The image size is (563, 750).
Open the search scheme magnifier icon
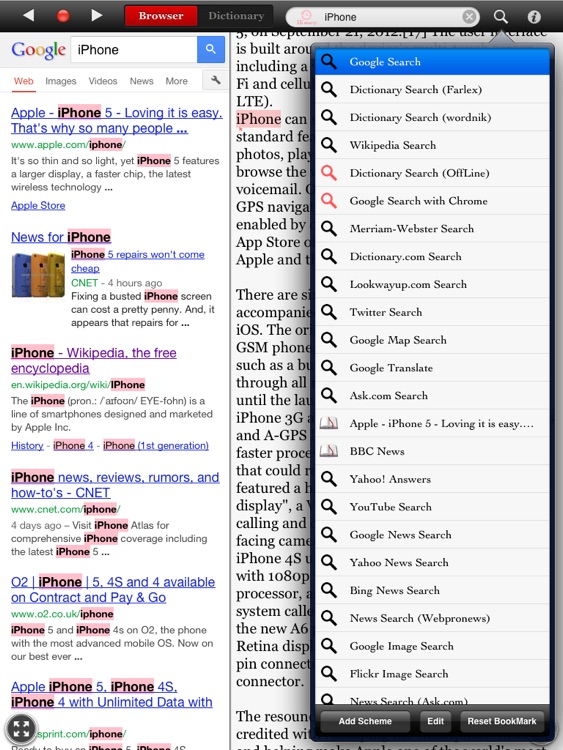click(x=500, y=16)
